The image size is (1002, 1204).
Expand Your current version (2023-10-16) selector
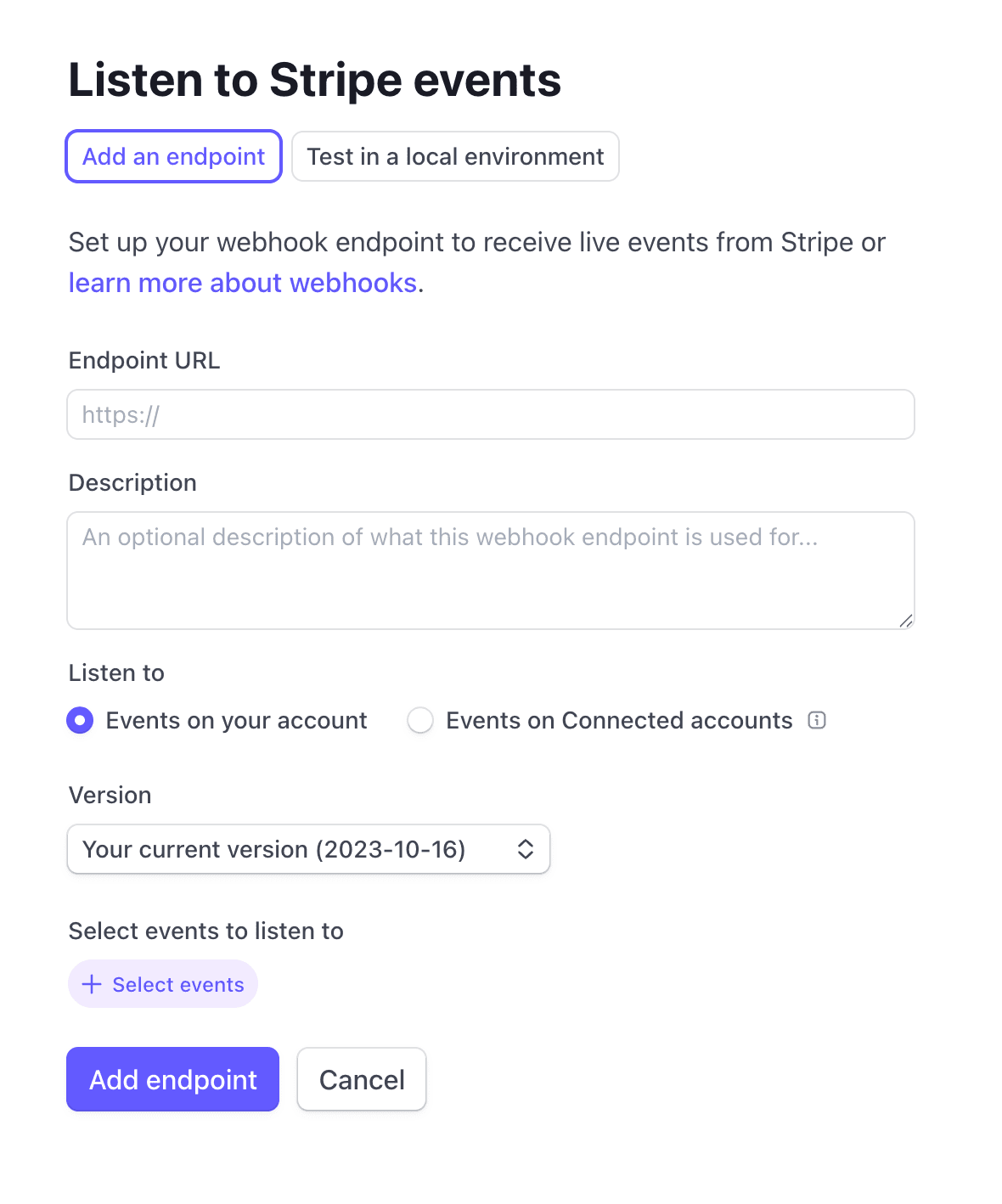[308, 849]
